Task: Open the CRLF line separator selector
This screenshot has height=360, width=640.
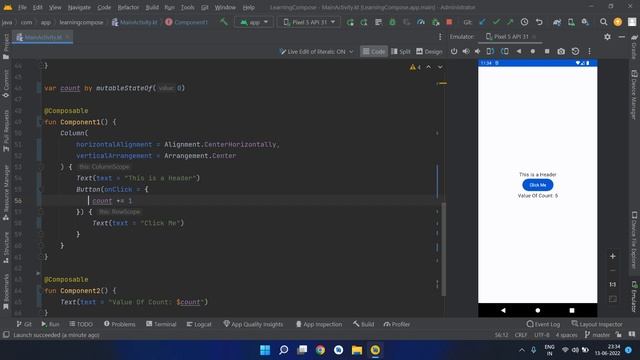Action: [521, 335]
